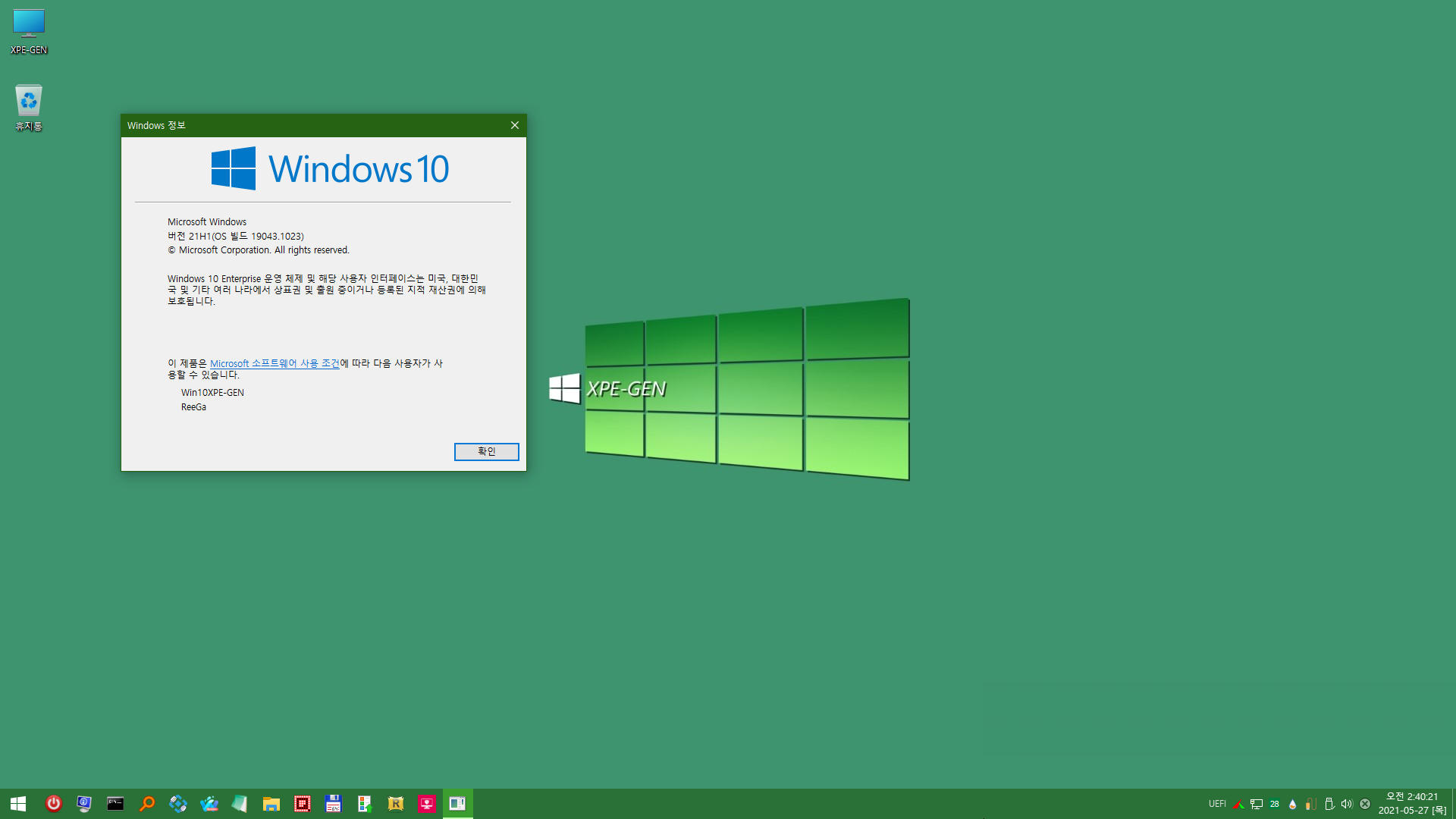Image resolution: width=1456 pixels, height=819 pixels.
Task: Open the Windows Start menu
Action: [x=18, y=804]
